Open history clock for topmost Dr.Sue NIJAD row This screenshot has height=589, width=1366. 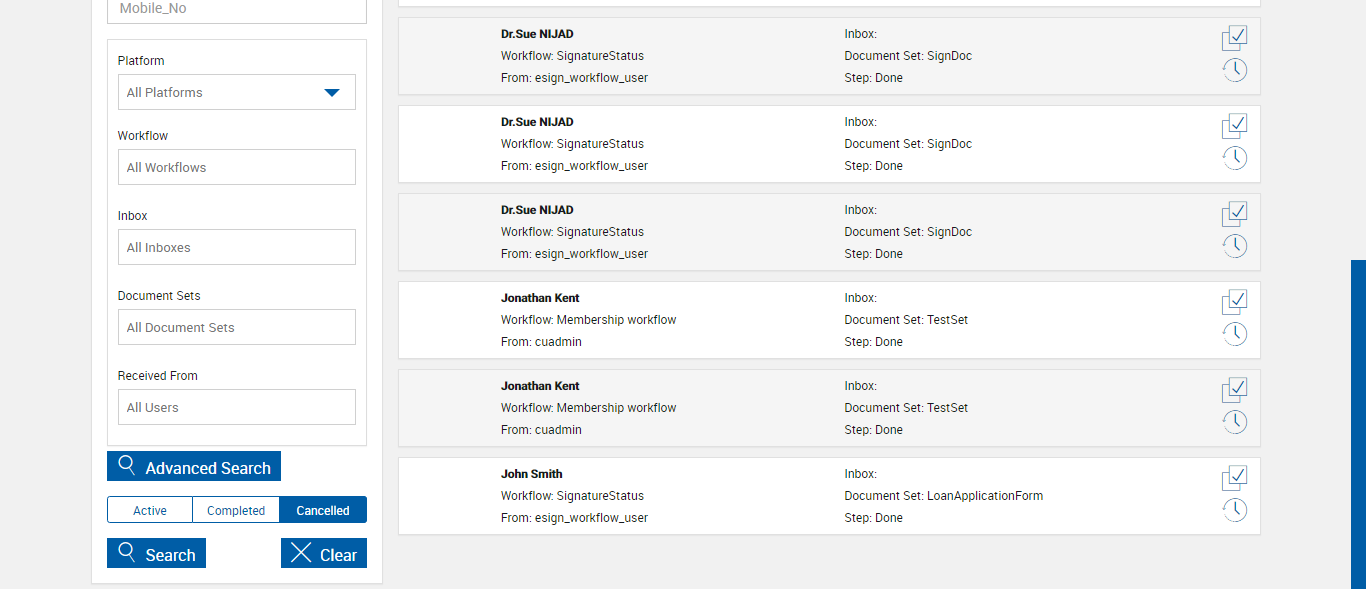pos(1235,70)
